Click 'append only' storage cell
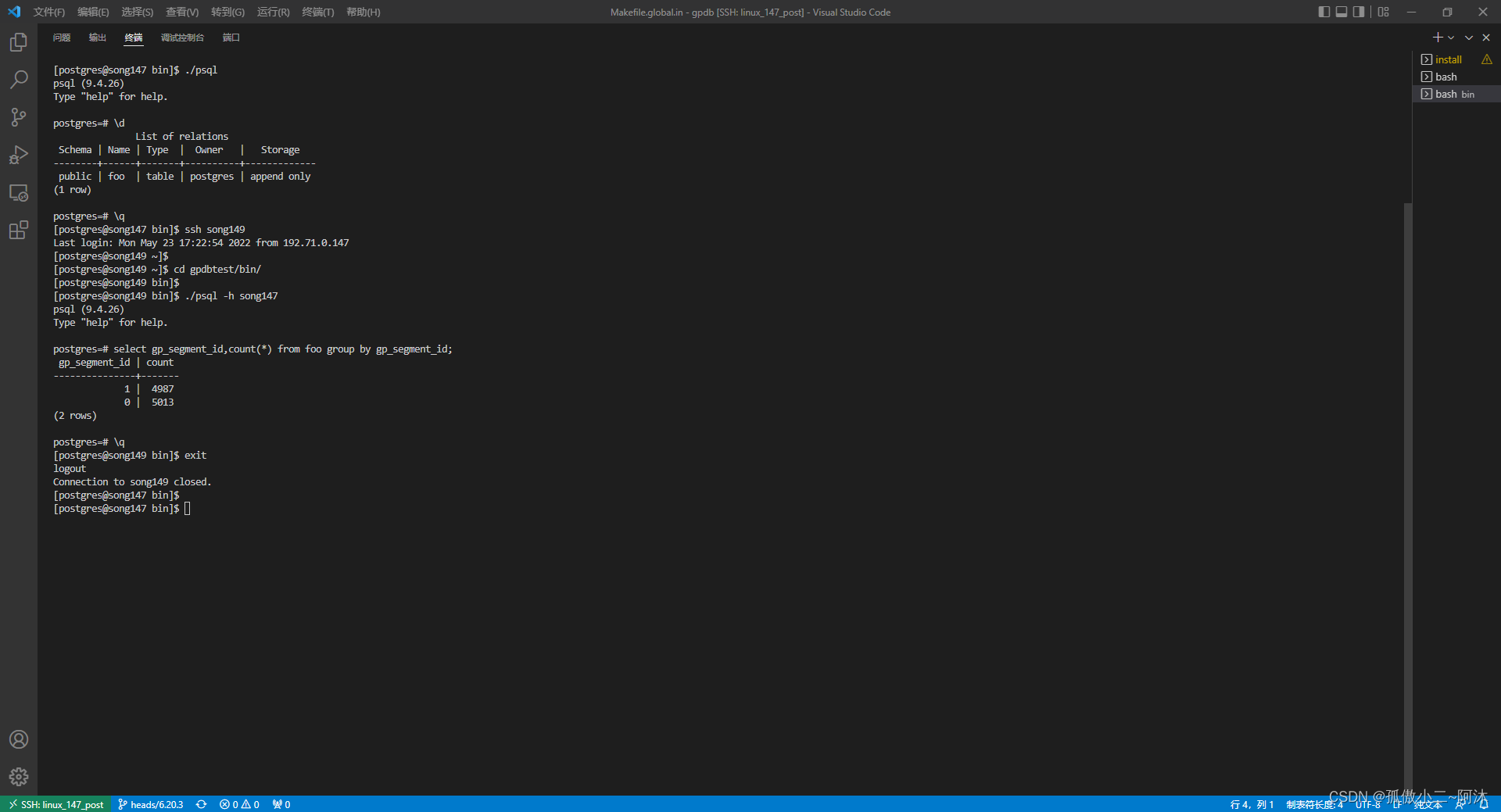Screen dimensions: 1501x812 [x=280, y=177]
